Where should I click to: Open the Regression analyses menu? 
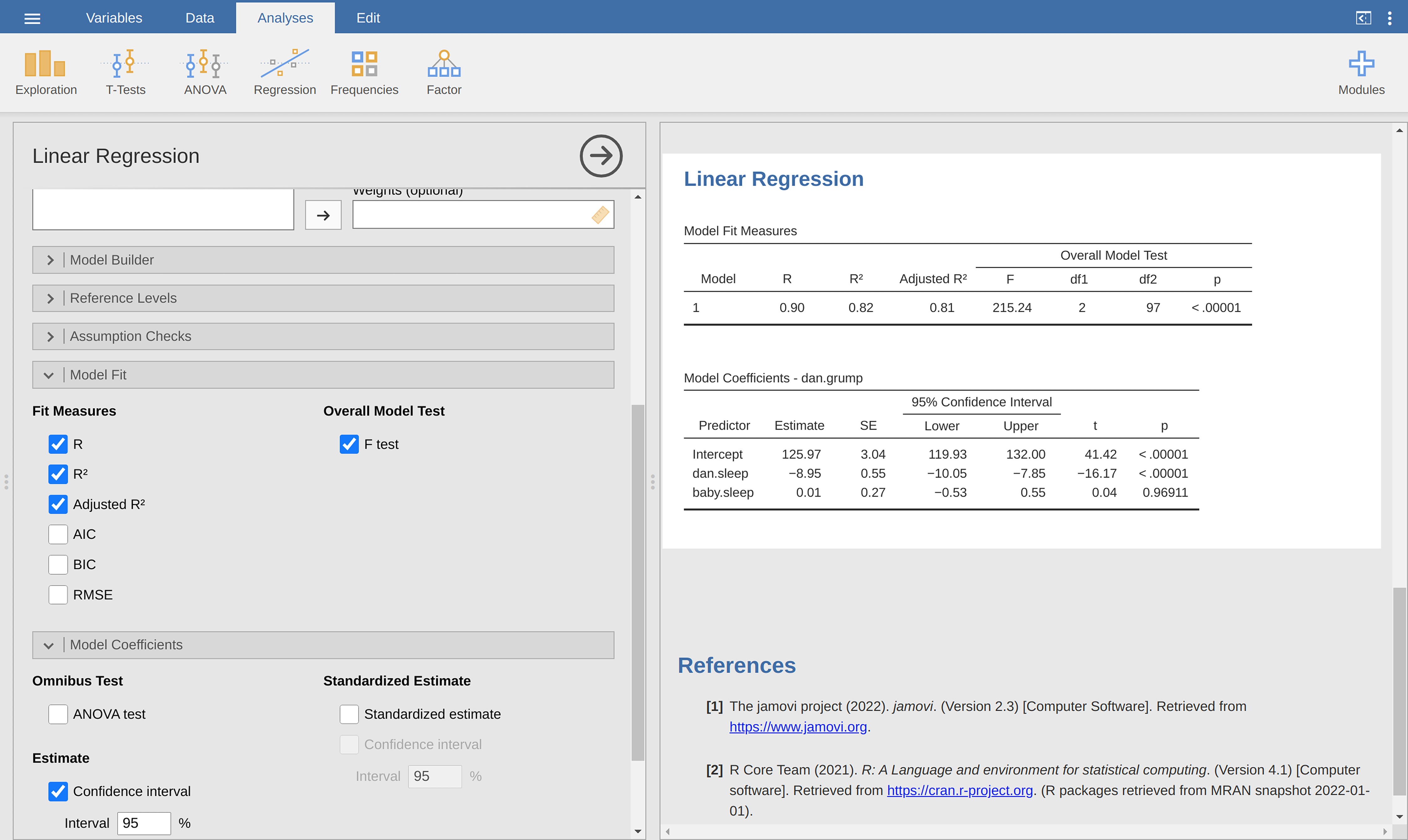285,73
